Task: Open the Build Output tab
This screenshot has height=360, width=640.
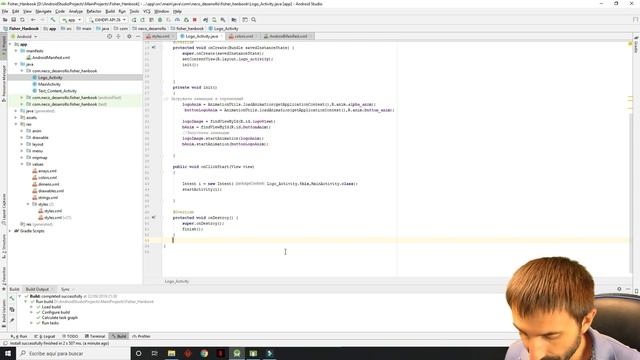Action: coord(37,289)
